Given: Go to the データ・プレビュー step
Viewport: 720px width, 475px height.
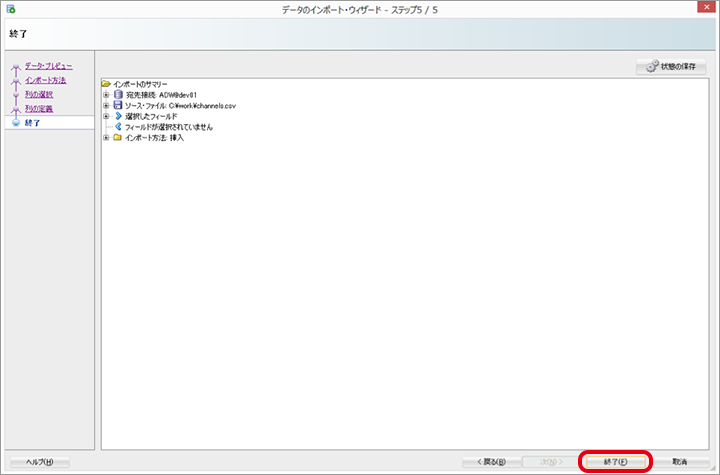Looking at the screenshot, I should (48, 66).
